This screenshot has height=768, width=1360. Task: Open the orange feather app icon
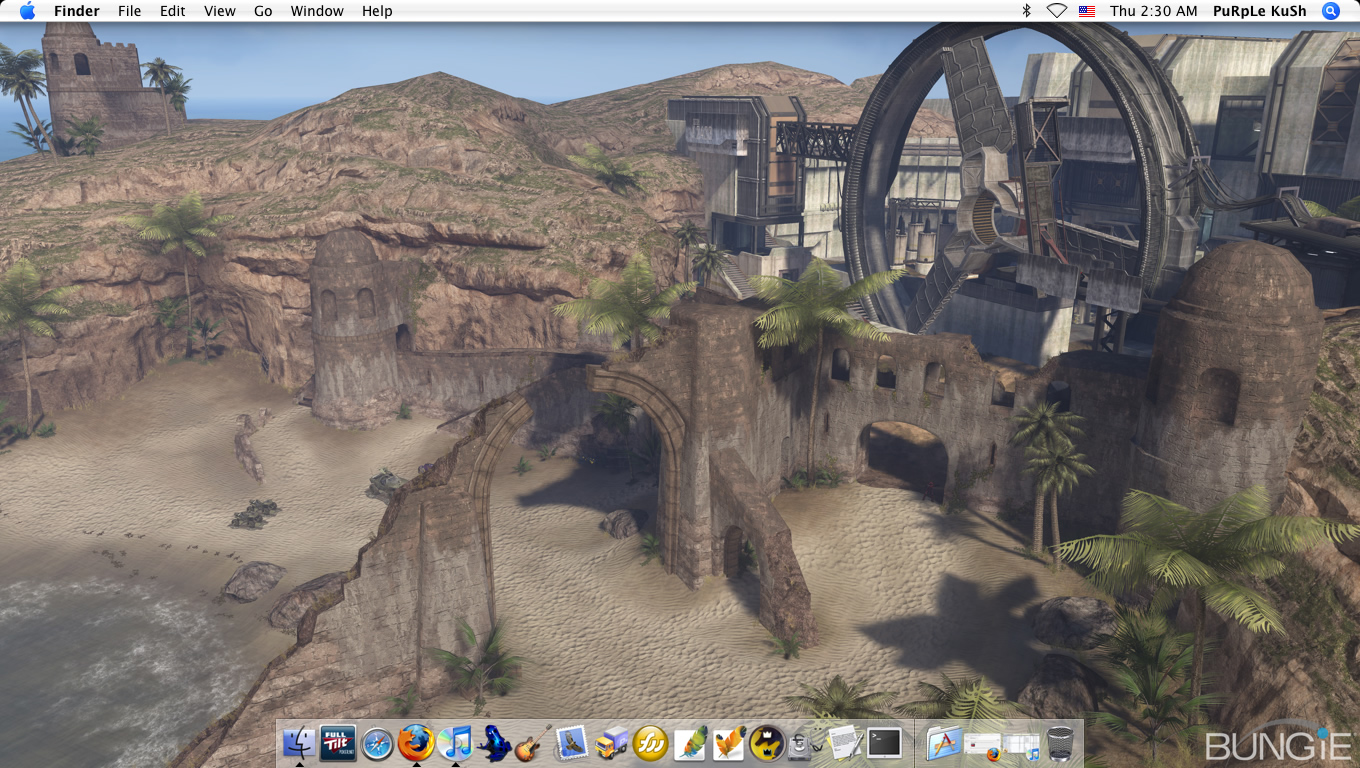pos(728,743)
